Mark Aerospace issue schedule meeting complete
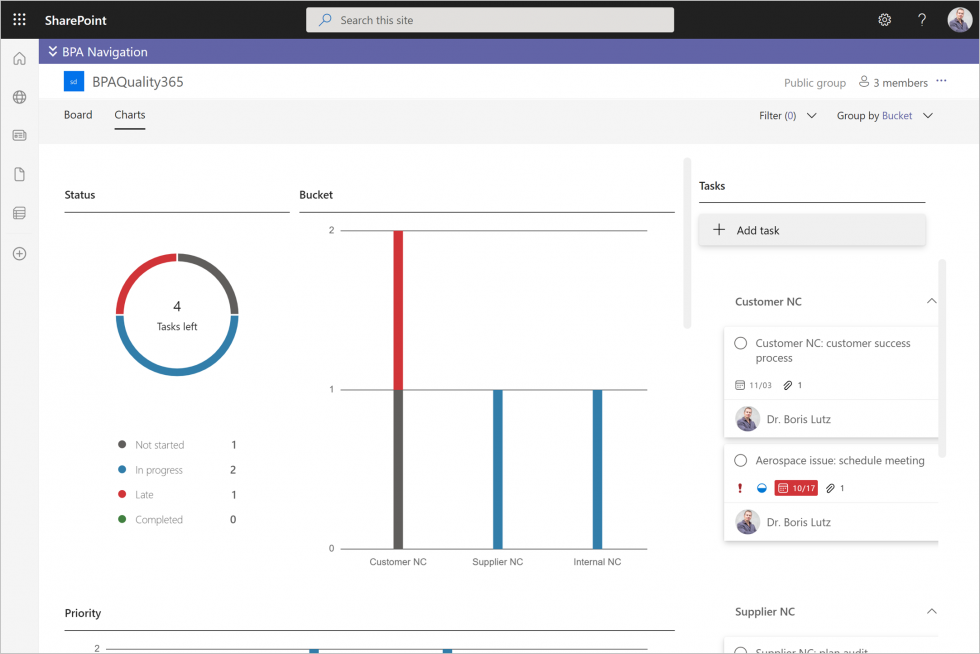The height and width of the screenshot is (654, 980). click(x=740, y=461)
